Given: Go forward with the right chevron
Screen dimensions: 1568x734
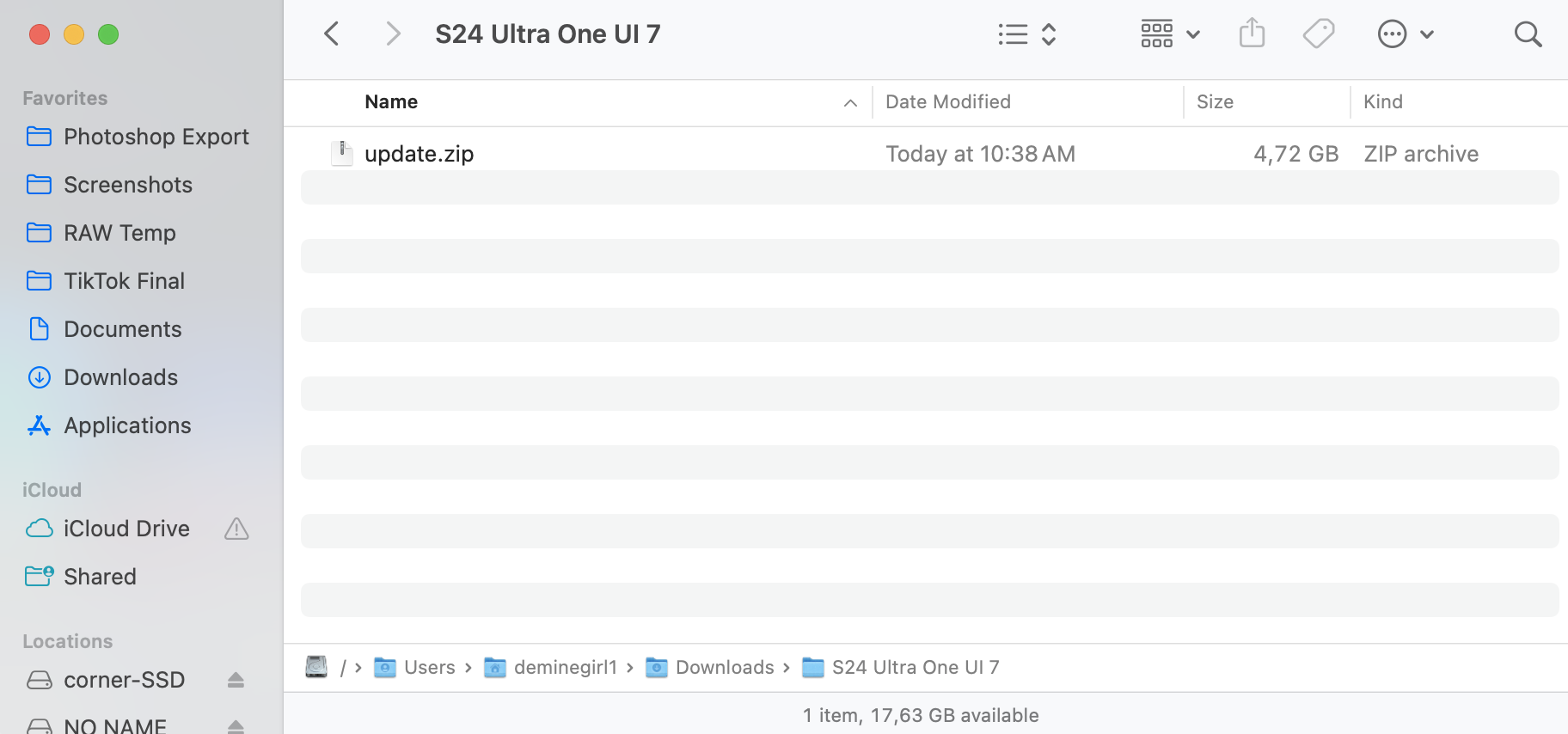Looking at the screenshot, I should (393, 34).
